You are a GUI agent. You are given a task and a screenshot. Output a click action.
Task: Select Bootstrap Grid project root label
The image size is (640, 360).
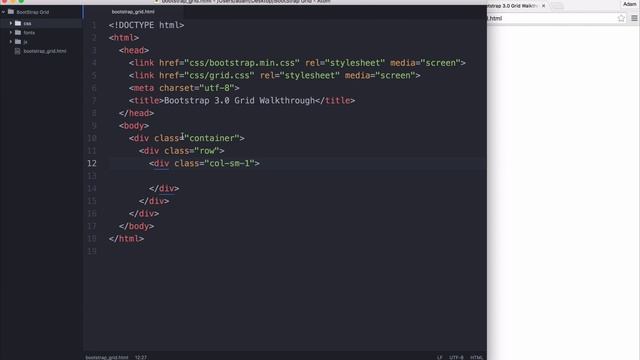click(33, 12)
